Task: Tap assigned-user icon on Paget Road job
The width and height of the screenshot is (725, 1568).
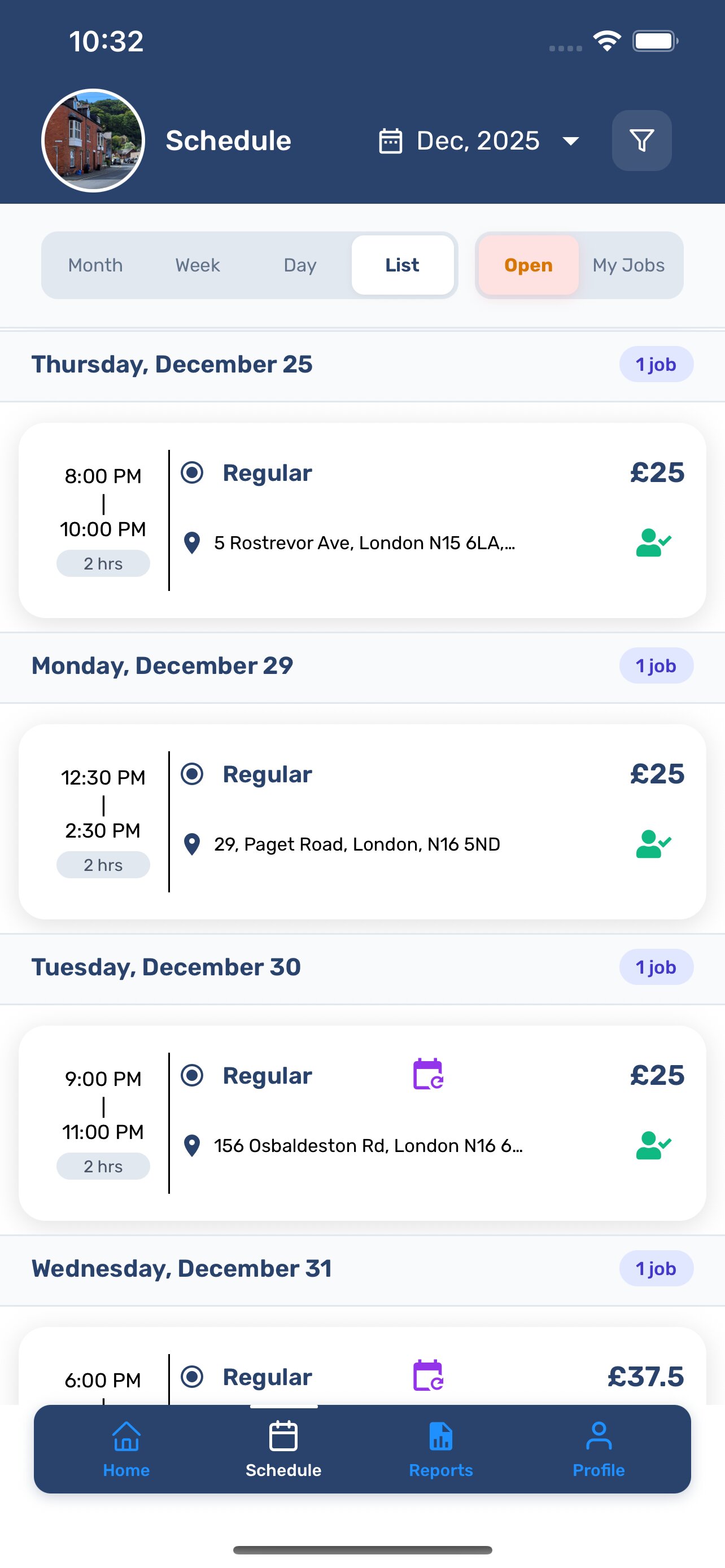Action: pyautogui.click(x=653, y=844)
